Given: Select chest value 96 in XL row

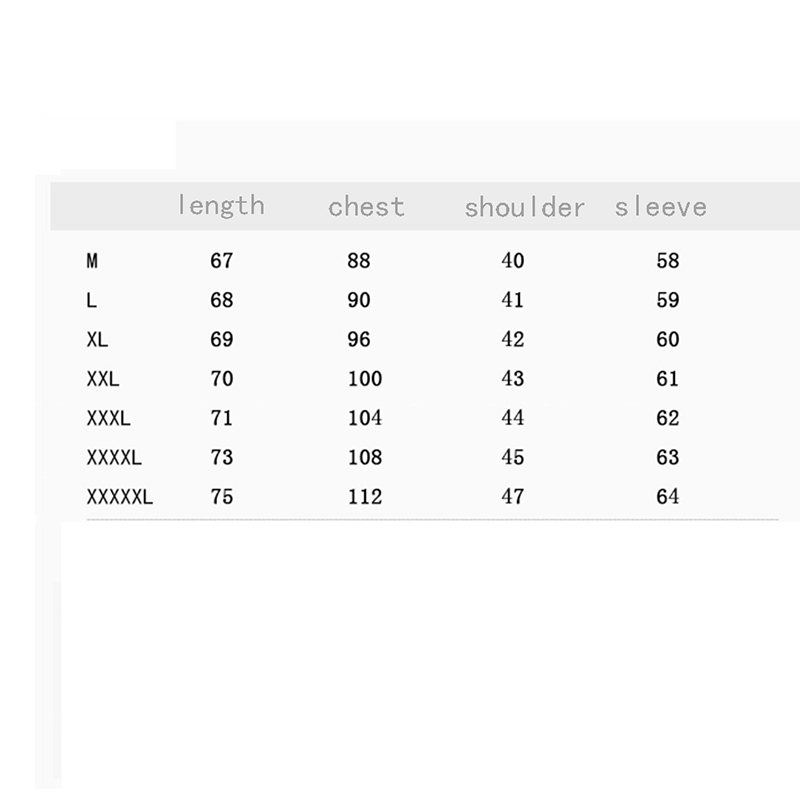Looking at the screenshot, I should pos(358,340).
